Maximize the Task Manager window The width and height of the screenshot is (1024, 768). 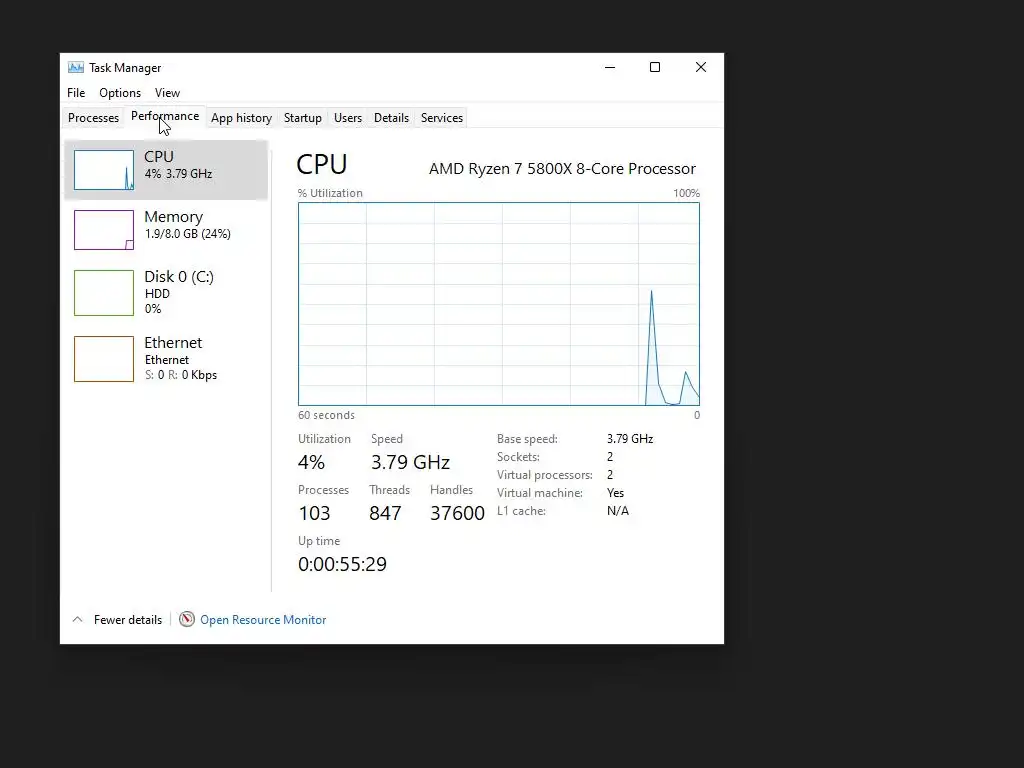655,67
